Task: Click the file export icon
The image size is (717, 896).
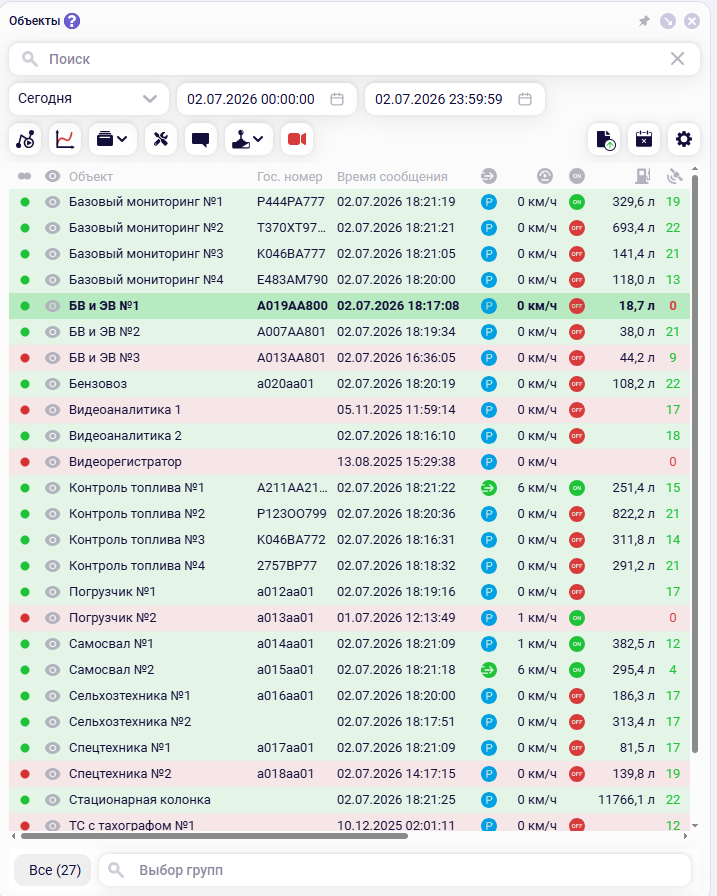Action: pyautogui.click(x=604, y=139)
